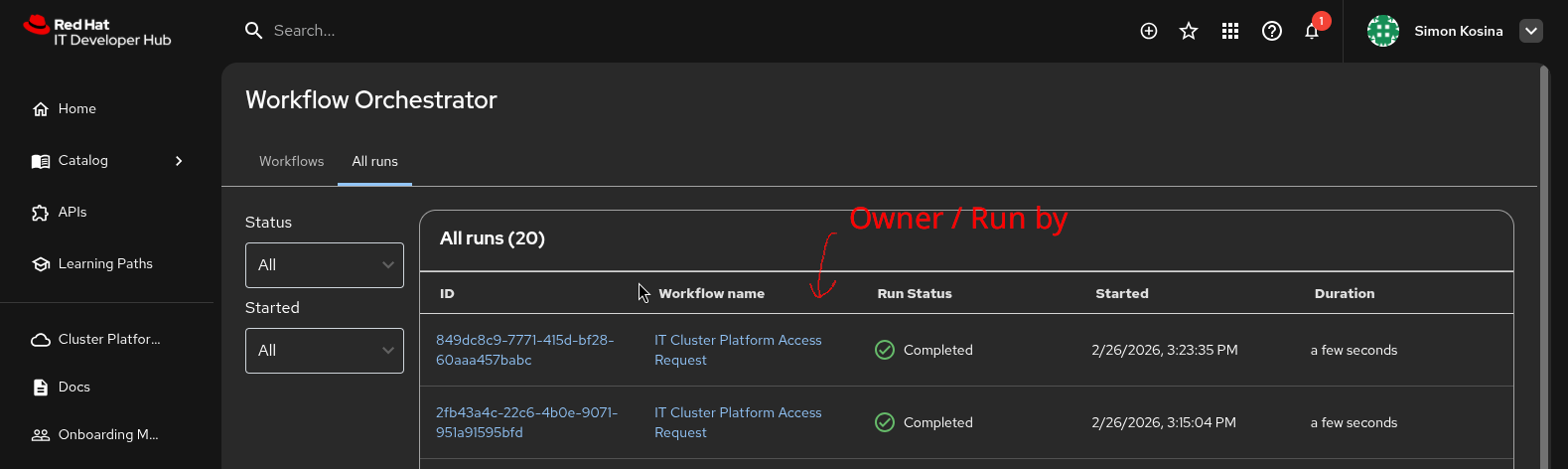The width and height of the screenshot is (1568, 469).
Task: Open the Status filter dropdown
Action: click(324, 265)
